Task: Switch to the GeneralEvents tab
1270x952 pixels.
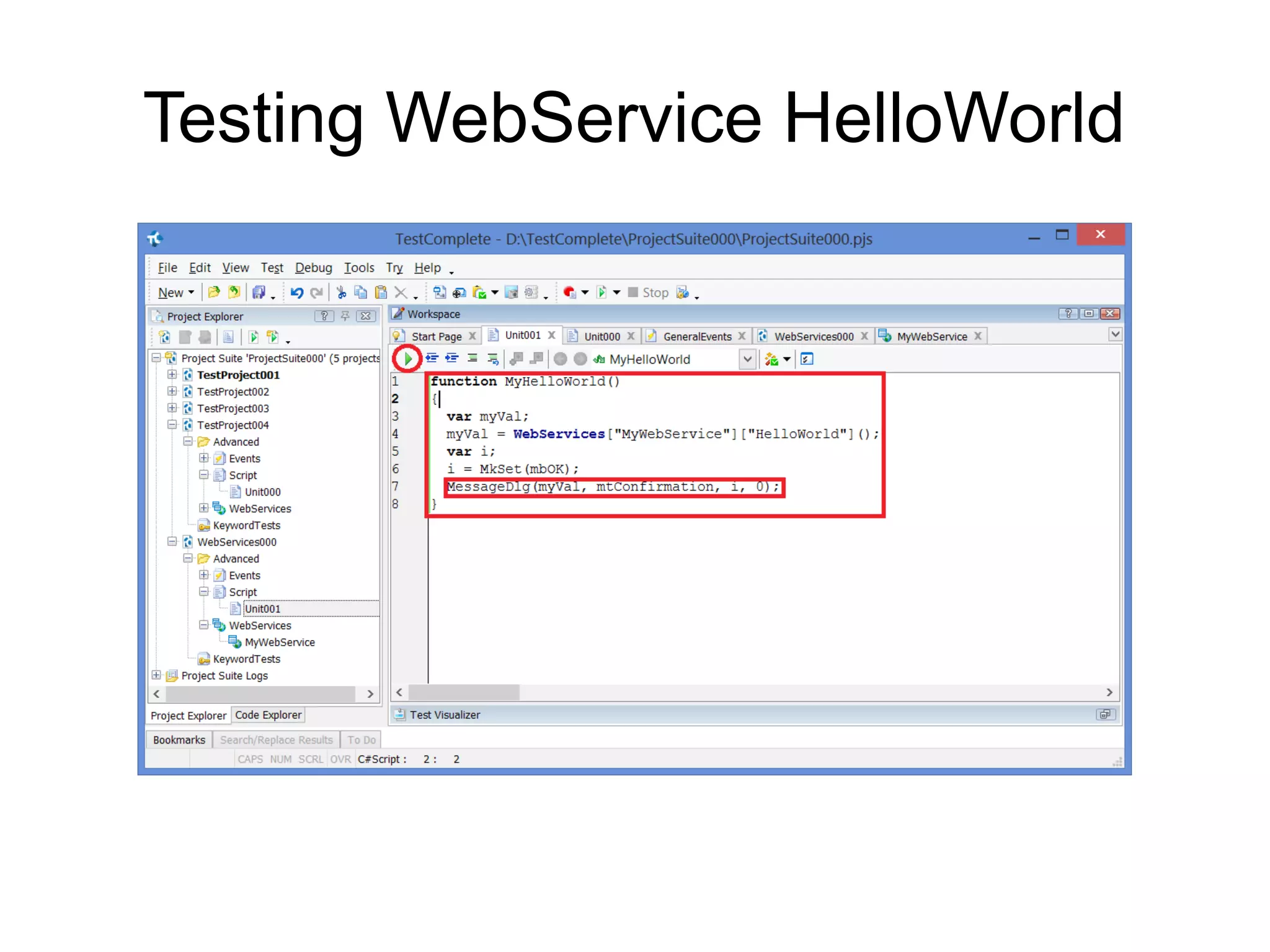Action: coord(697,336)
